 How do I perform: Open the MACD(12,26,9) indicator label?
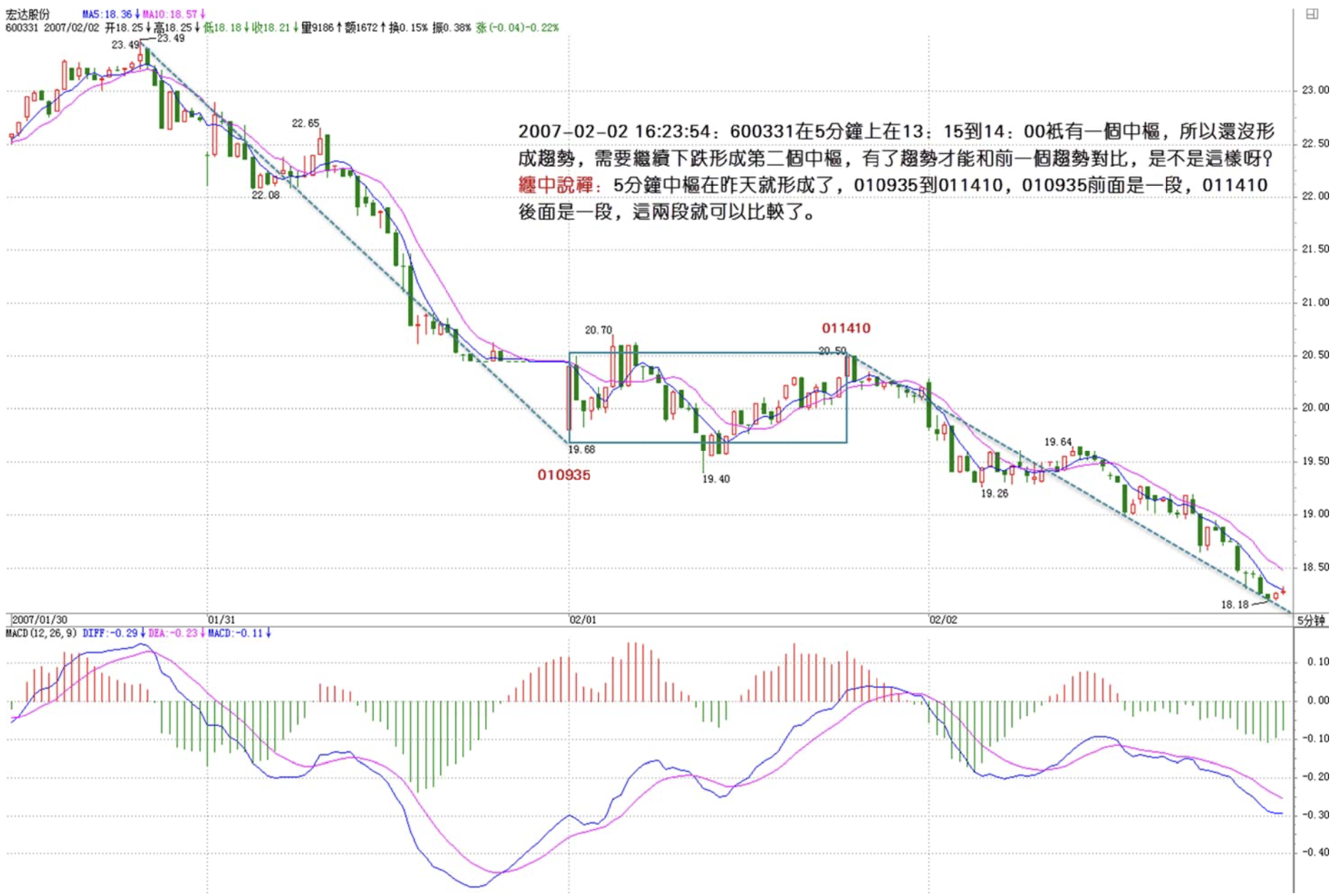coord(41,633)
